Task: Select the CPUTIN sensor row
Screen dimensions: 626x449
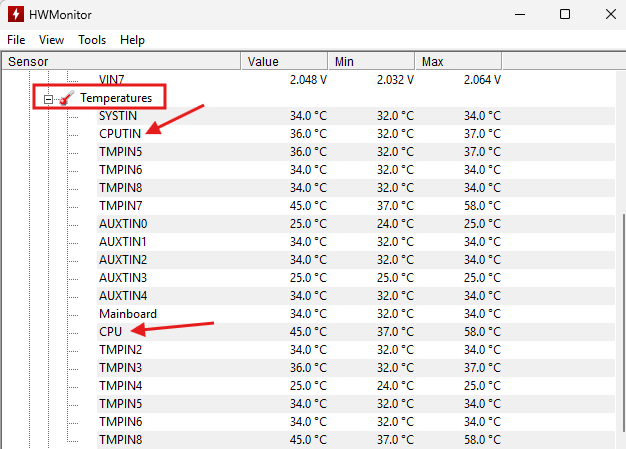Action: (x=355, y=134)
